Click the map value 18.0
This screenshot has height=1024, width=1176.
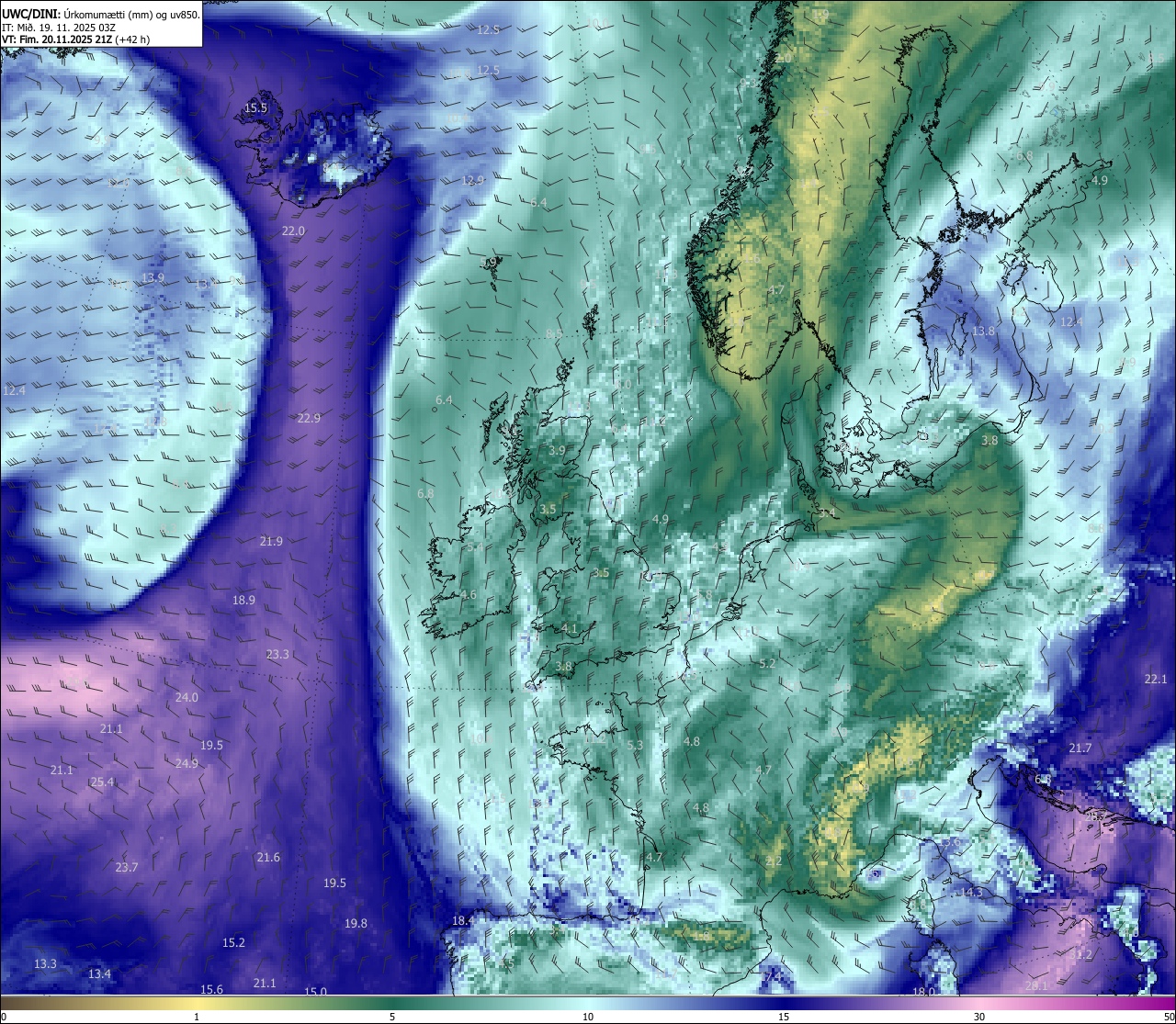point(923,992)
